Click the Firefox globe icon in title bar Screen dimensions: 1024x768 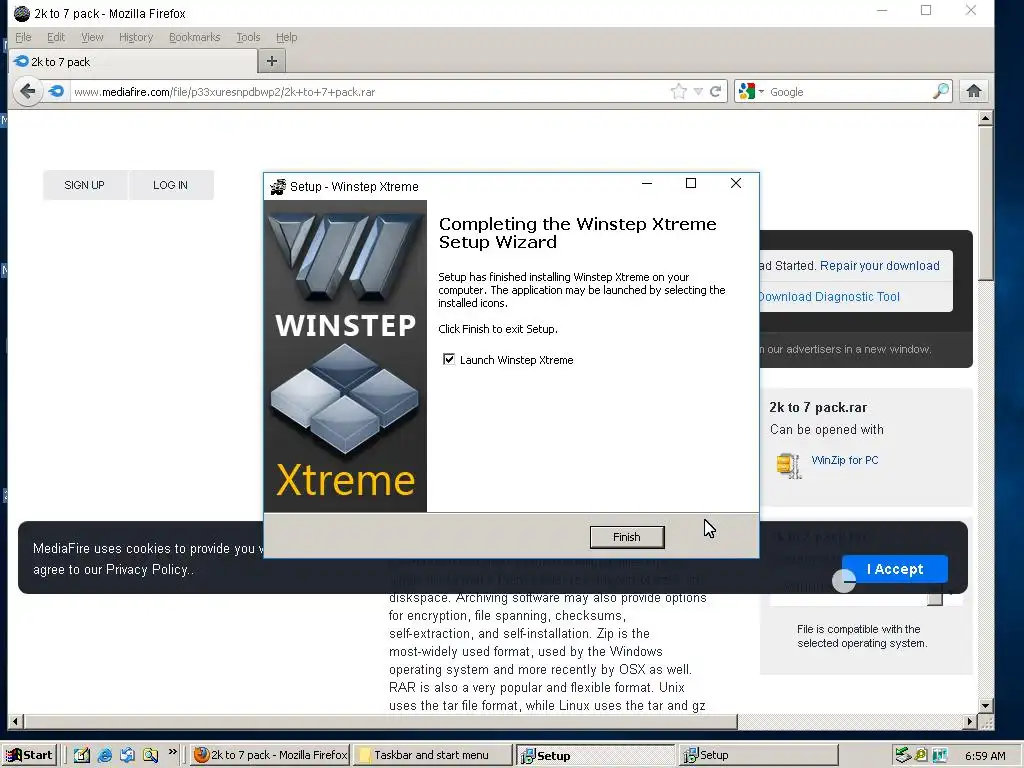coord(22,13)
